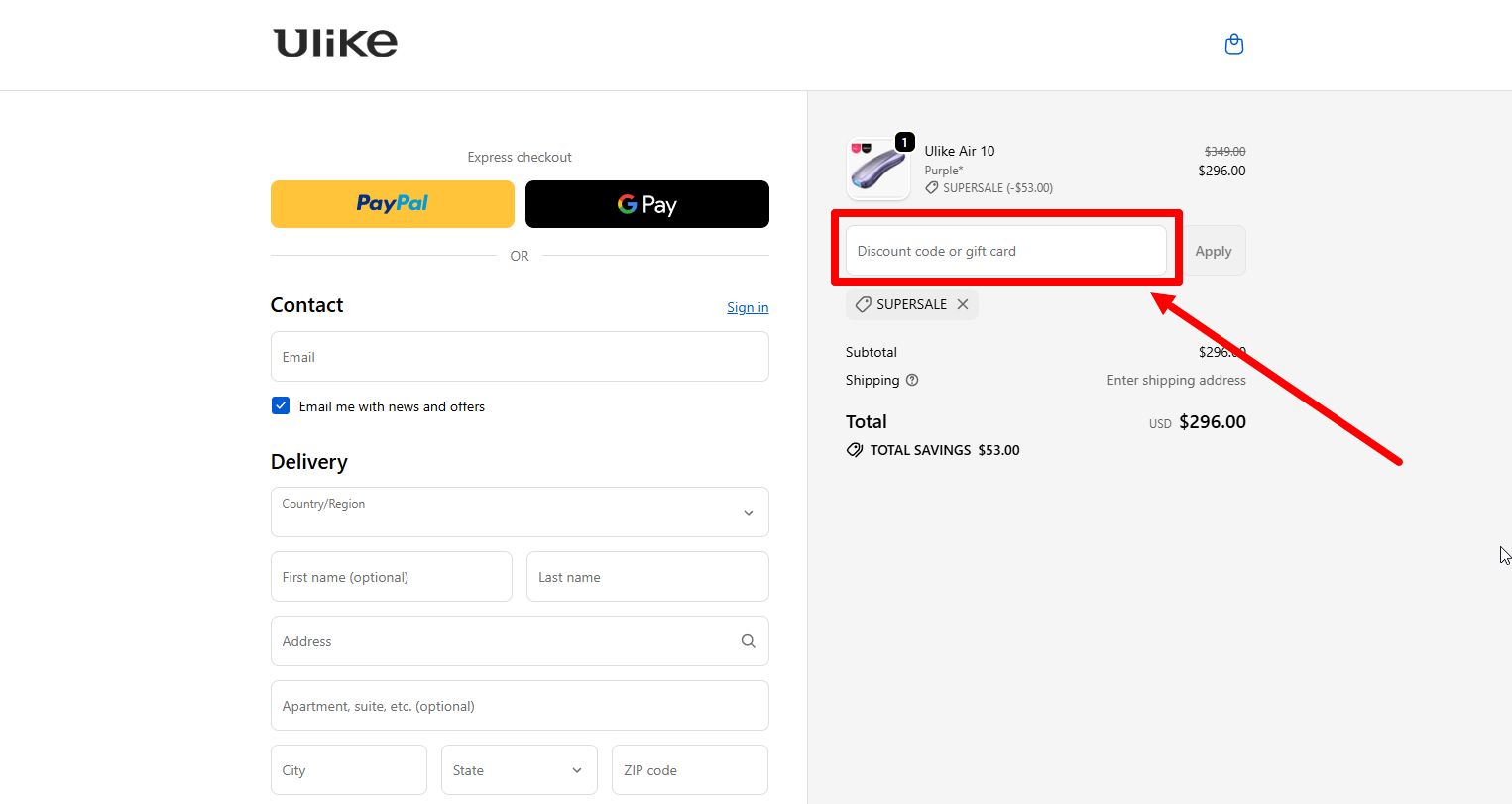Click the Ulike logo
The height and width of the screenshot is (804, 1512).
point(334,42)
